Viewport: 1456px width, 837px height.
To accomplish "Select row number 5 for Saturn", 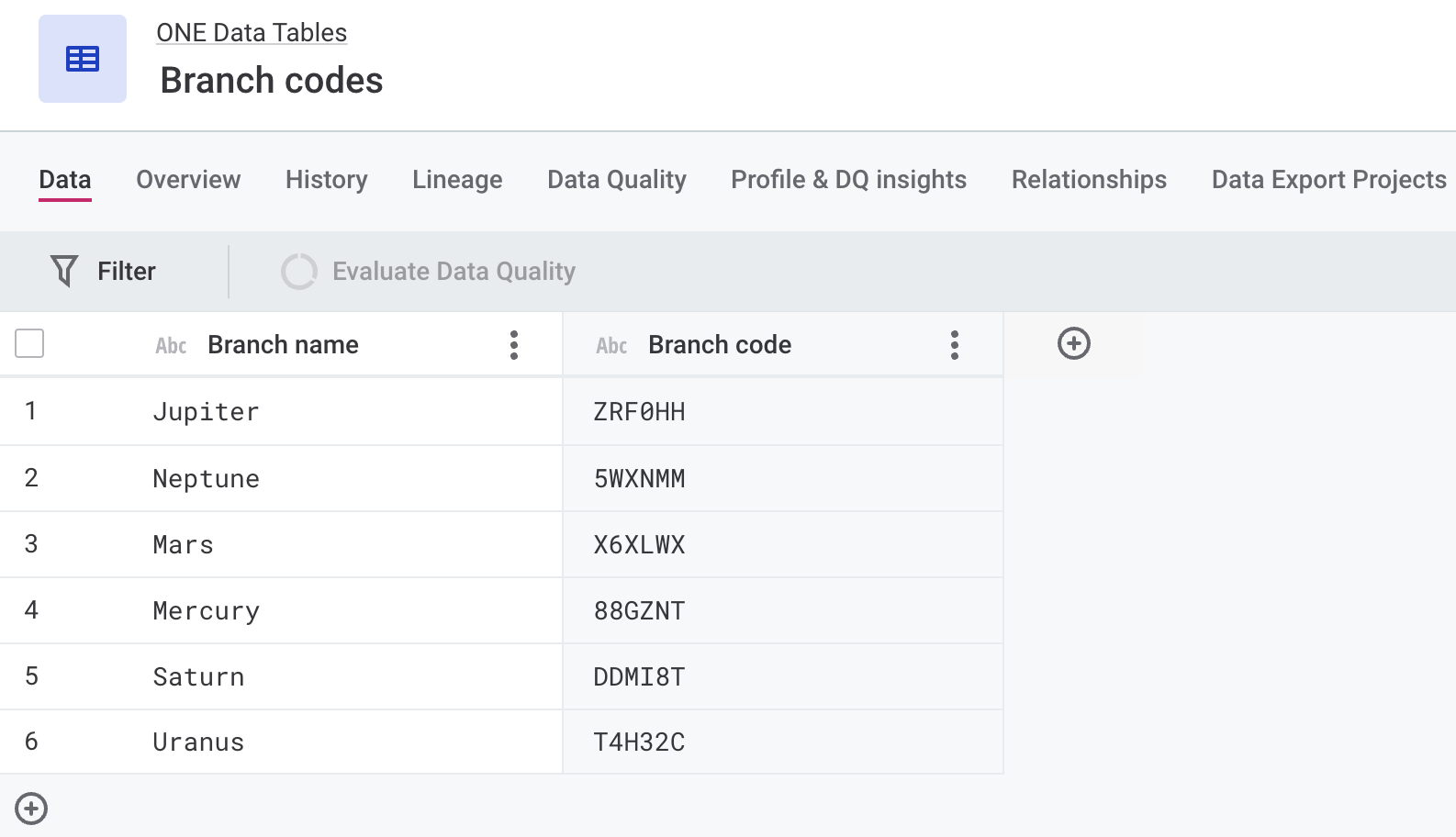I will pos(31,676).
